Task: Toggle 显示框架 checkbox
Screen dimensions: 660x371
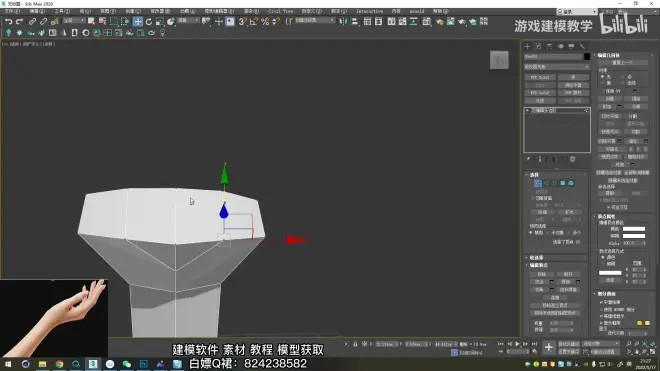Action: 601,323
